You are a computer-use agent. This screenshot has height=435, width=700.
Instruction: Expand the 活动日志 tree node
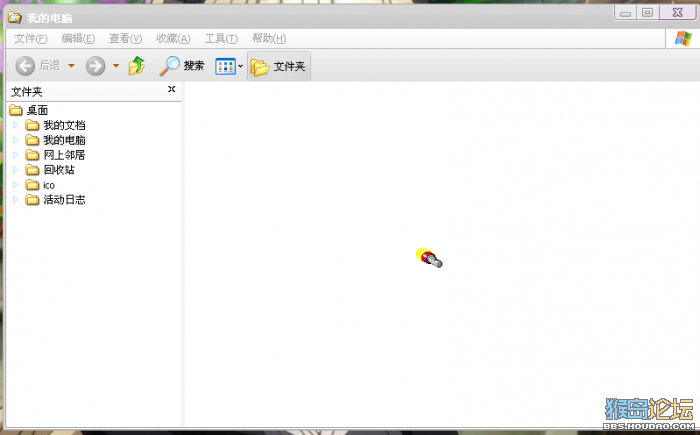[15, 200]
